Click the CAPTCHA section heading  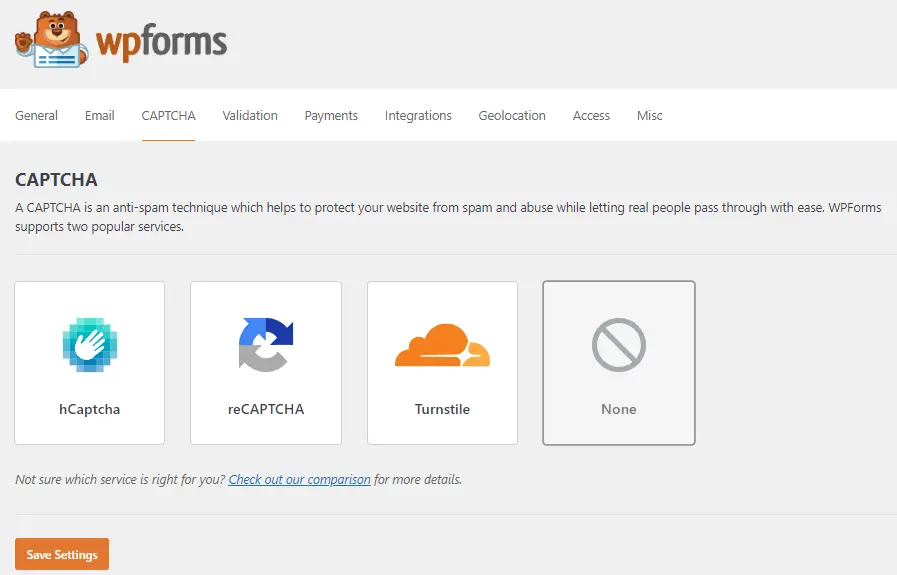pos(56,180)
